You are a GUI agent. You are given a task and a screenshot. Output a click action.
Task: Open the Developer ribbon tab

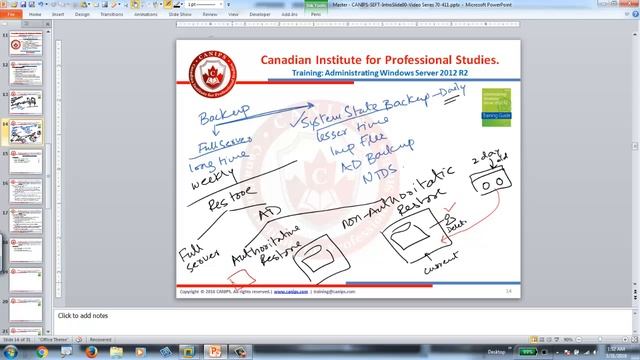point(260,14)
